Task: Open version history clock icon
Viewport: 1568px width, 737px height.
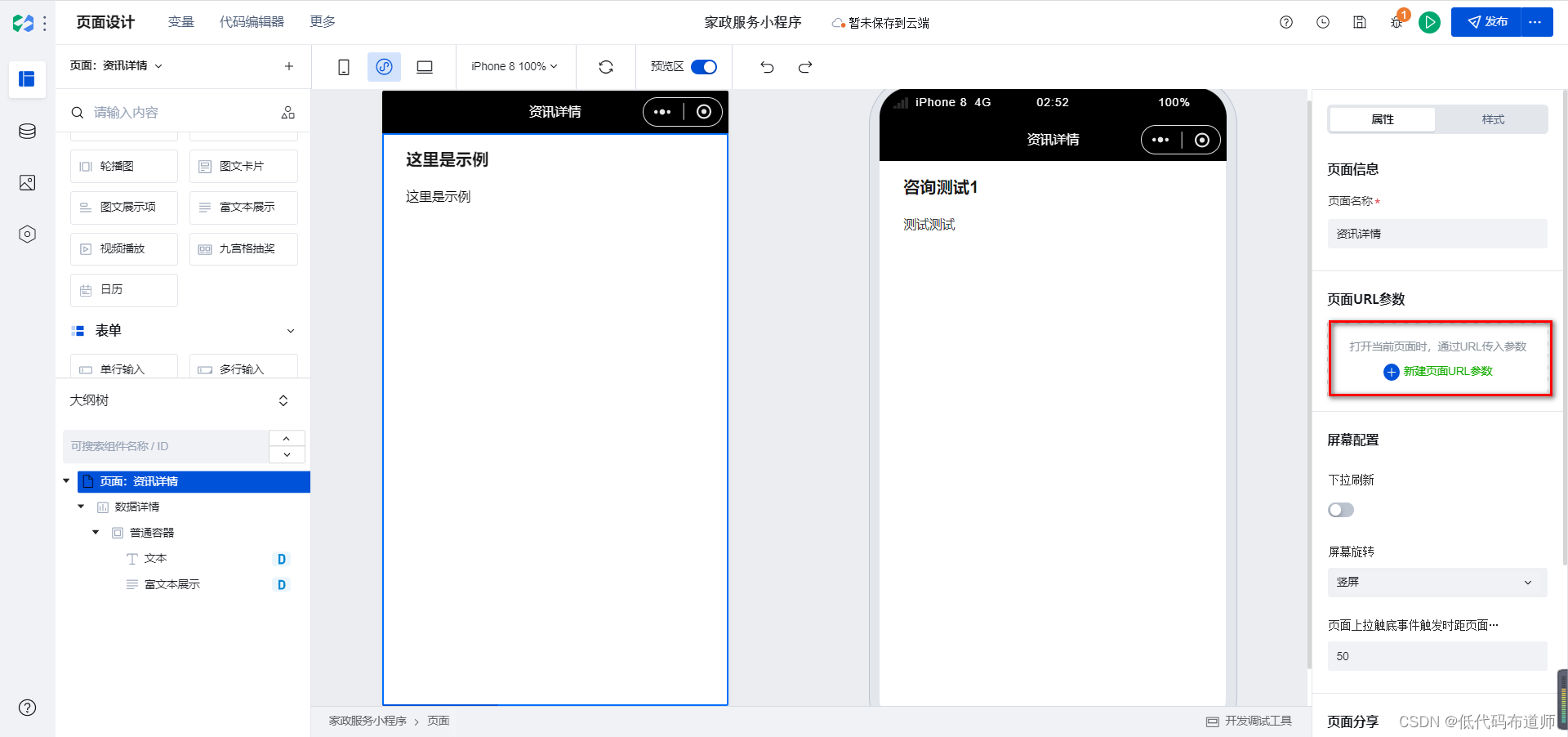Action: 1323,22
